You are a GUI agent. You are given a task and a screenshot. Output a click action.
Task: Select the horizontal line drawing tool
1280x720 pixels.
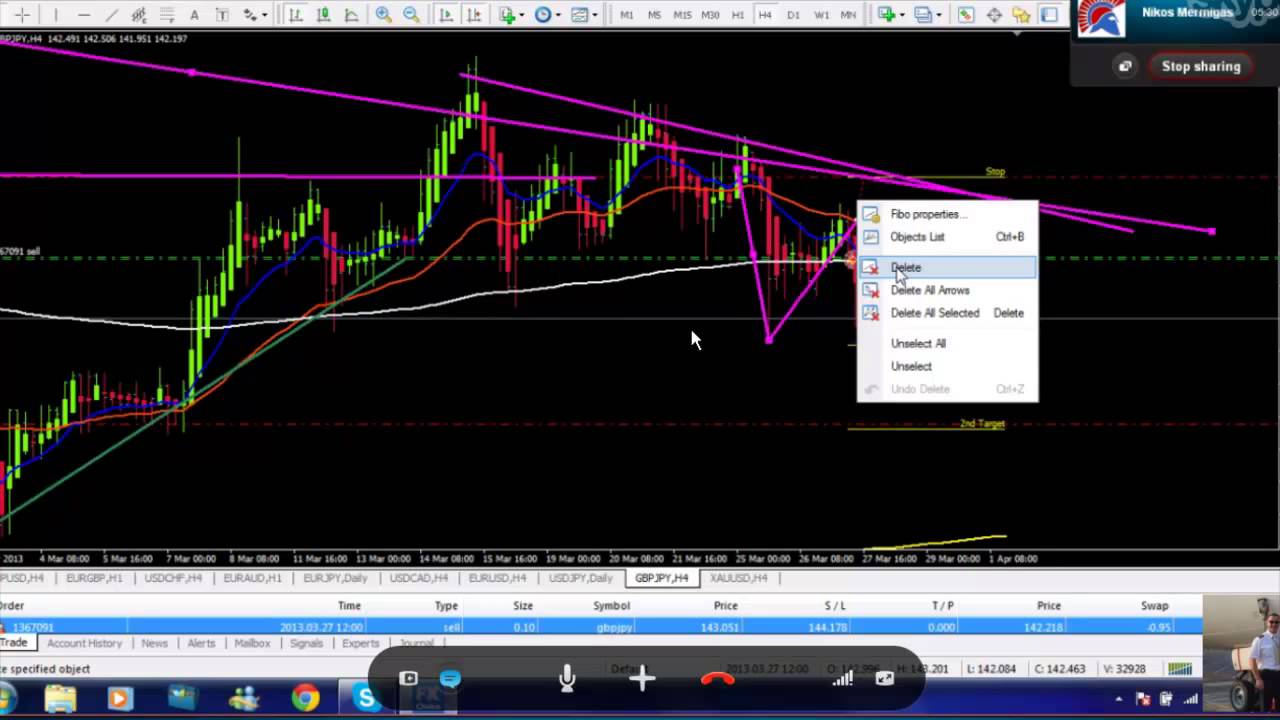tap(84, 15)
